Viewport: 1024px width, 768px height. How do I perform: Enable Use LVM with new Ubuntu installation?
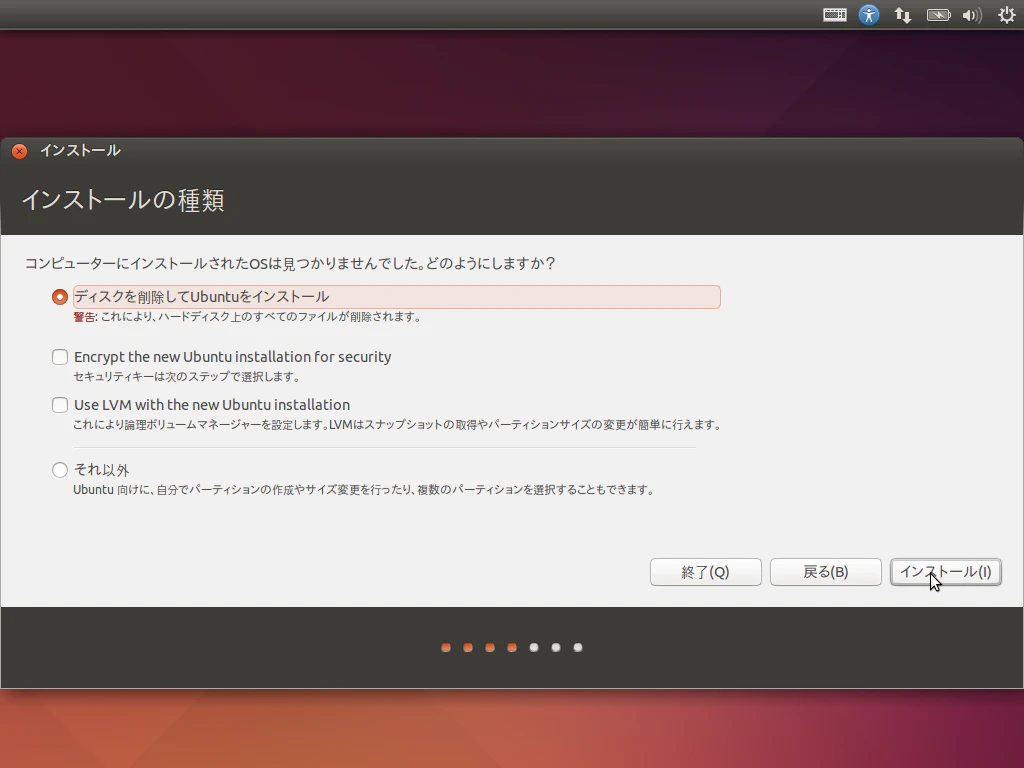point(59,405)
